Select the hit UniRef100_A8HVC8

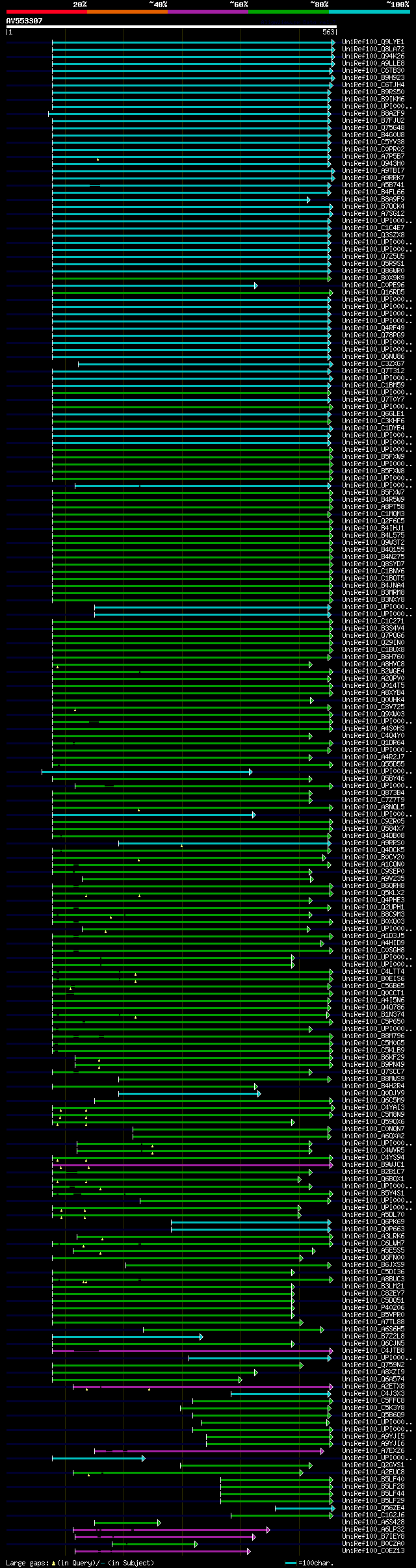373,664
